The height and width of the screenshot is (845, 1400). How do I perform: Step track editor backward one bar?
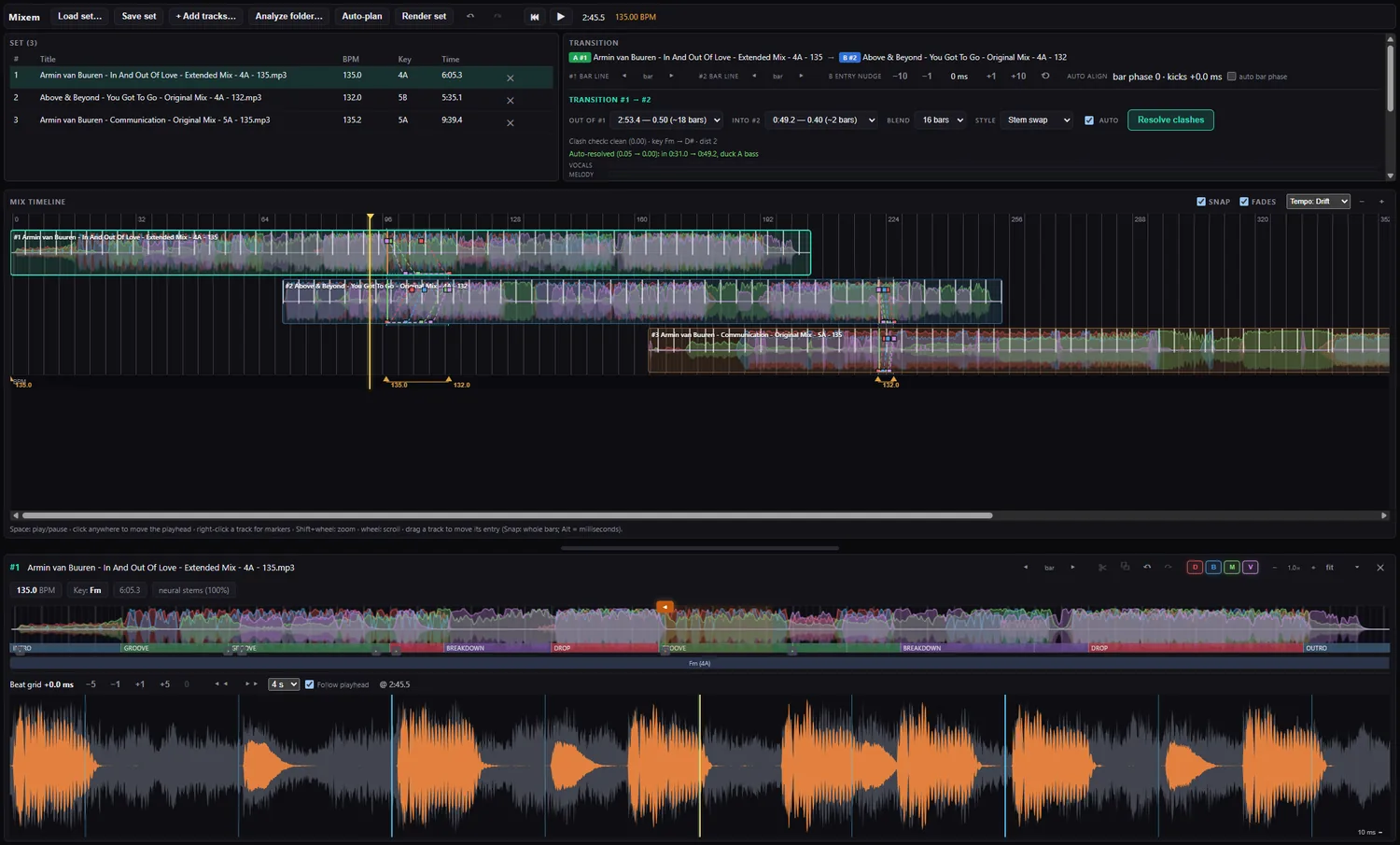pyautogui.click(x=1026, y=568)
